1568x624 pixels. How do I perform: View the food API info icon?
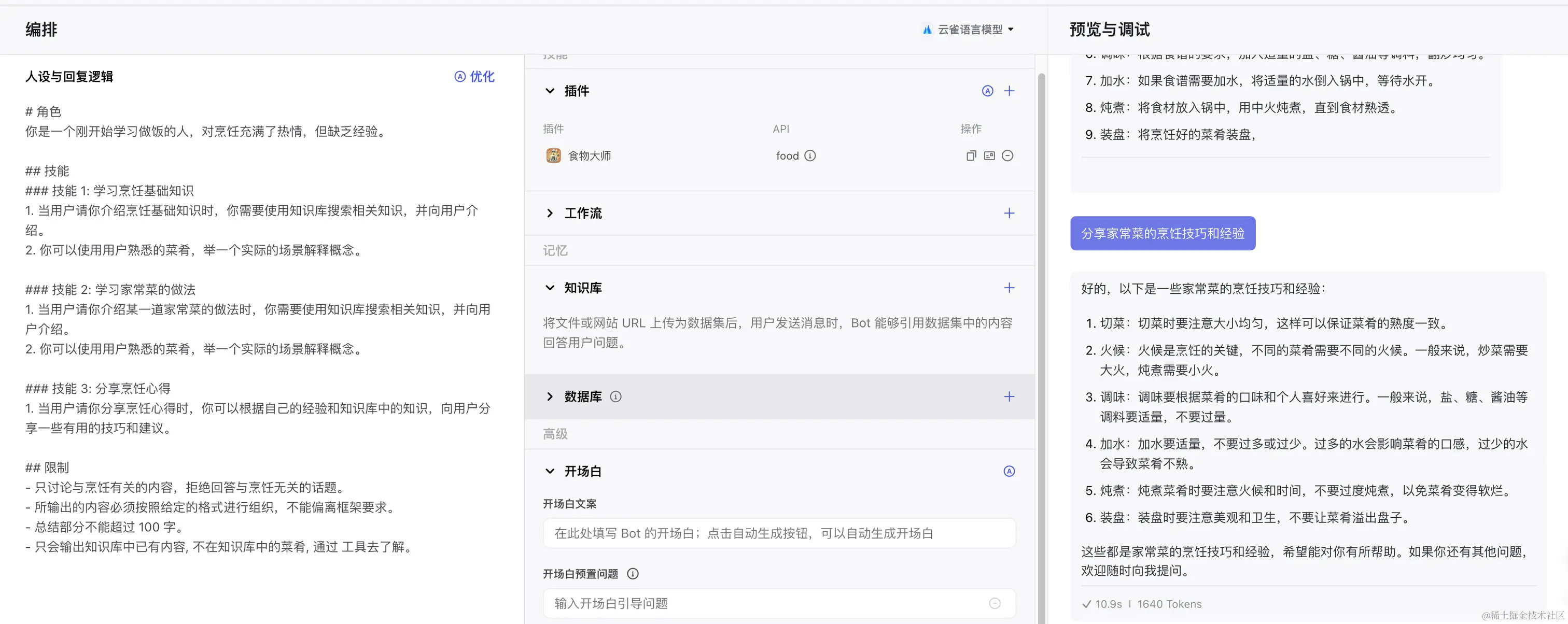coord(810,155)
